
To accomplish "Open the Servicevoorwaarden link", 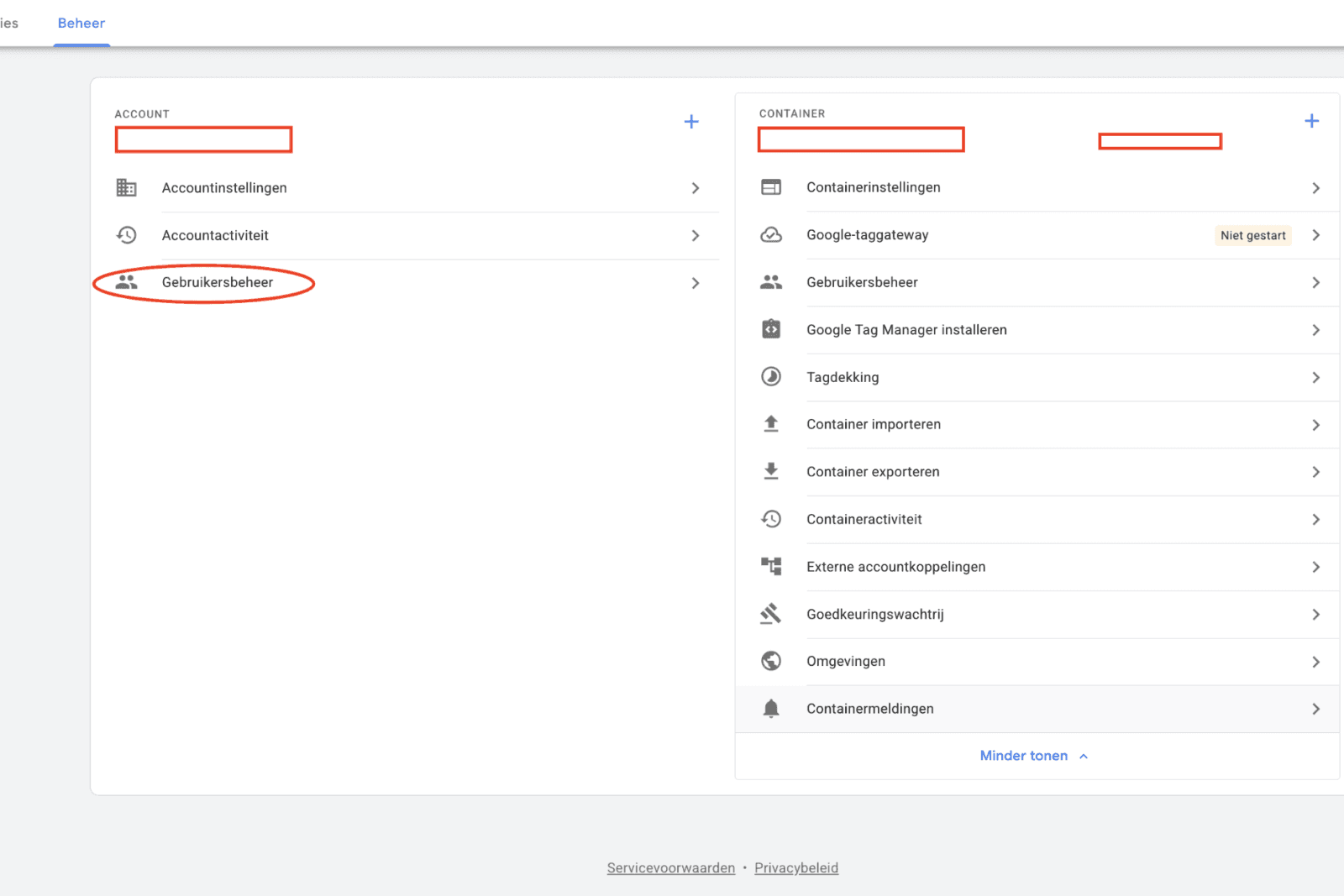I will click(x=670, y=868).
